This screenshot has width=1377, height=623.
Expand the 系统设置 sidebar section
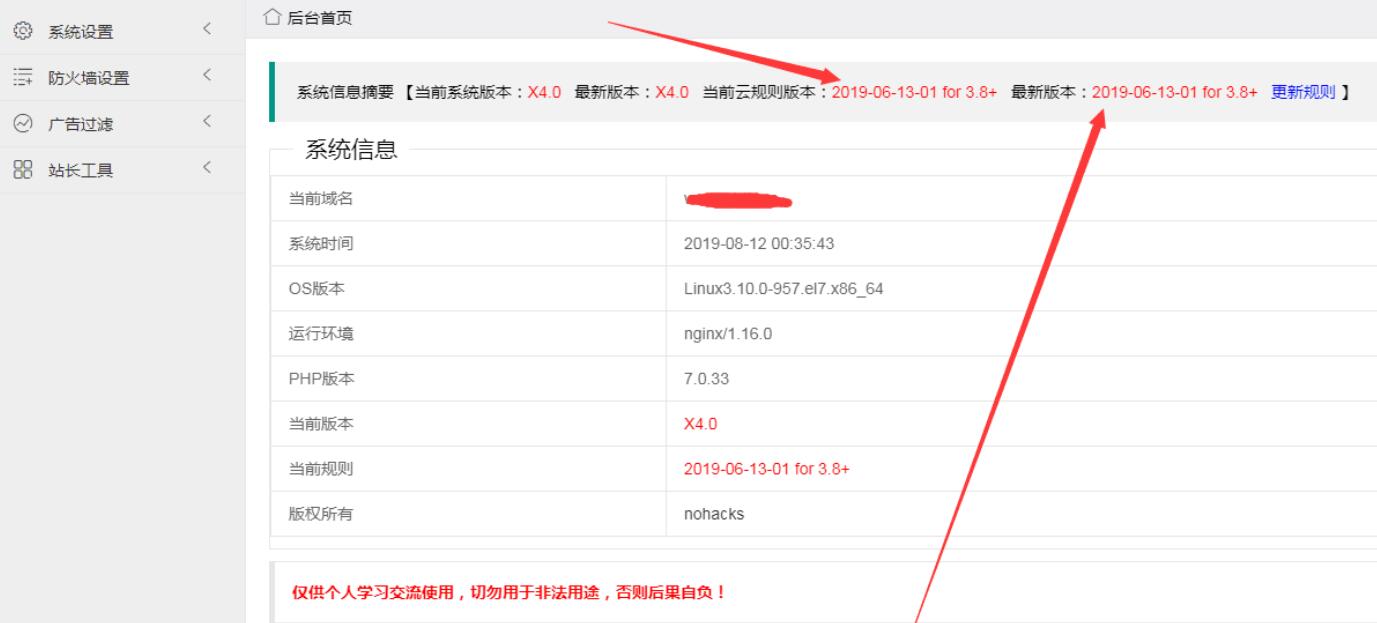coord(209,30)
